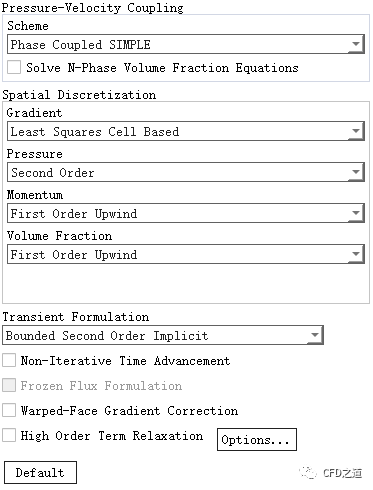Toggle Frozen Flux Formulation checkbox

coord(9,385)
